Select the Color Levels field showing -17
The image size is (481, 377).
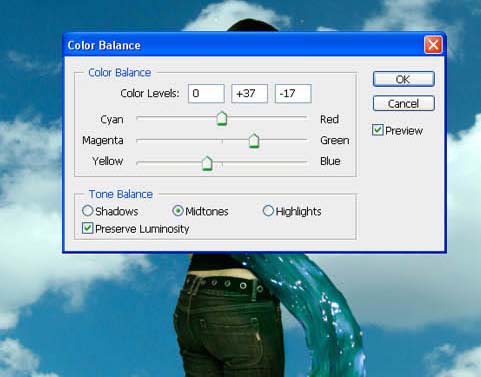click(293, 93)
